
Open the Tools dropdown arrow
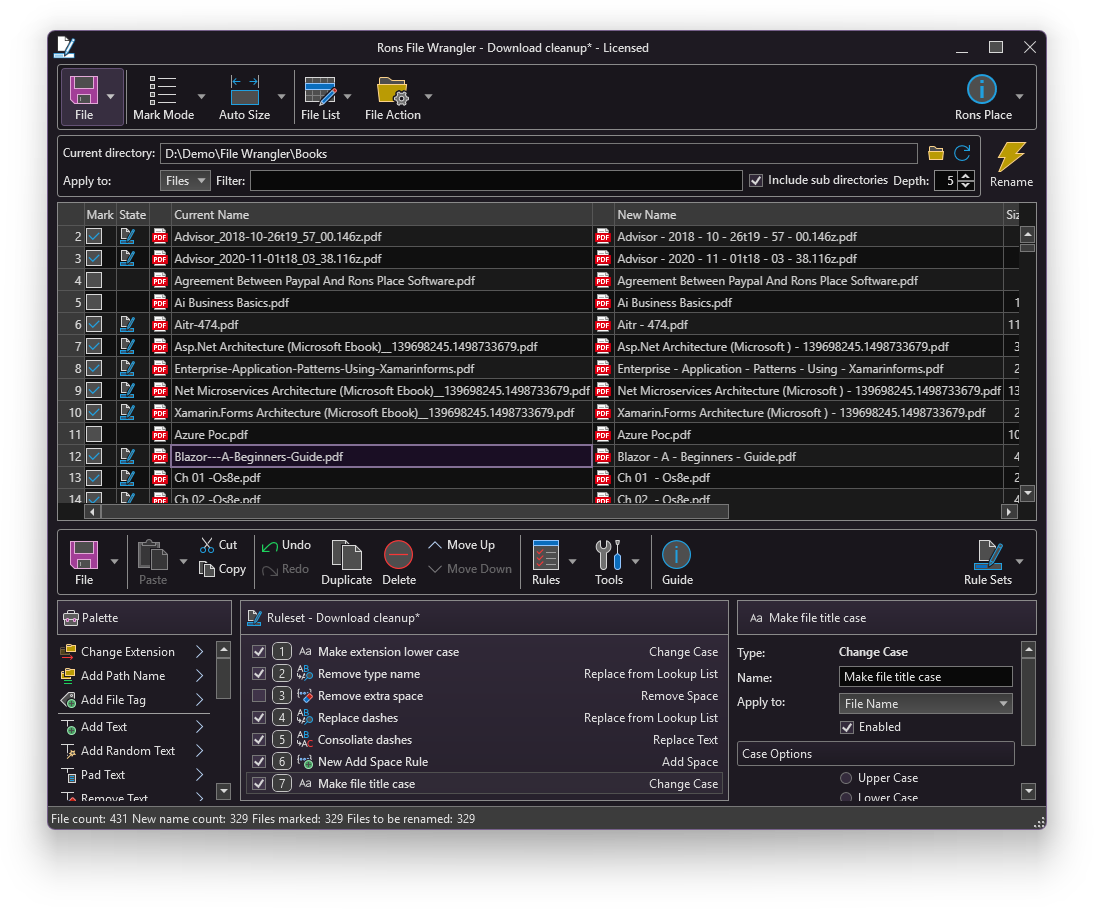tap(636, 561)
